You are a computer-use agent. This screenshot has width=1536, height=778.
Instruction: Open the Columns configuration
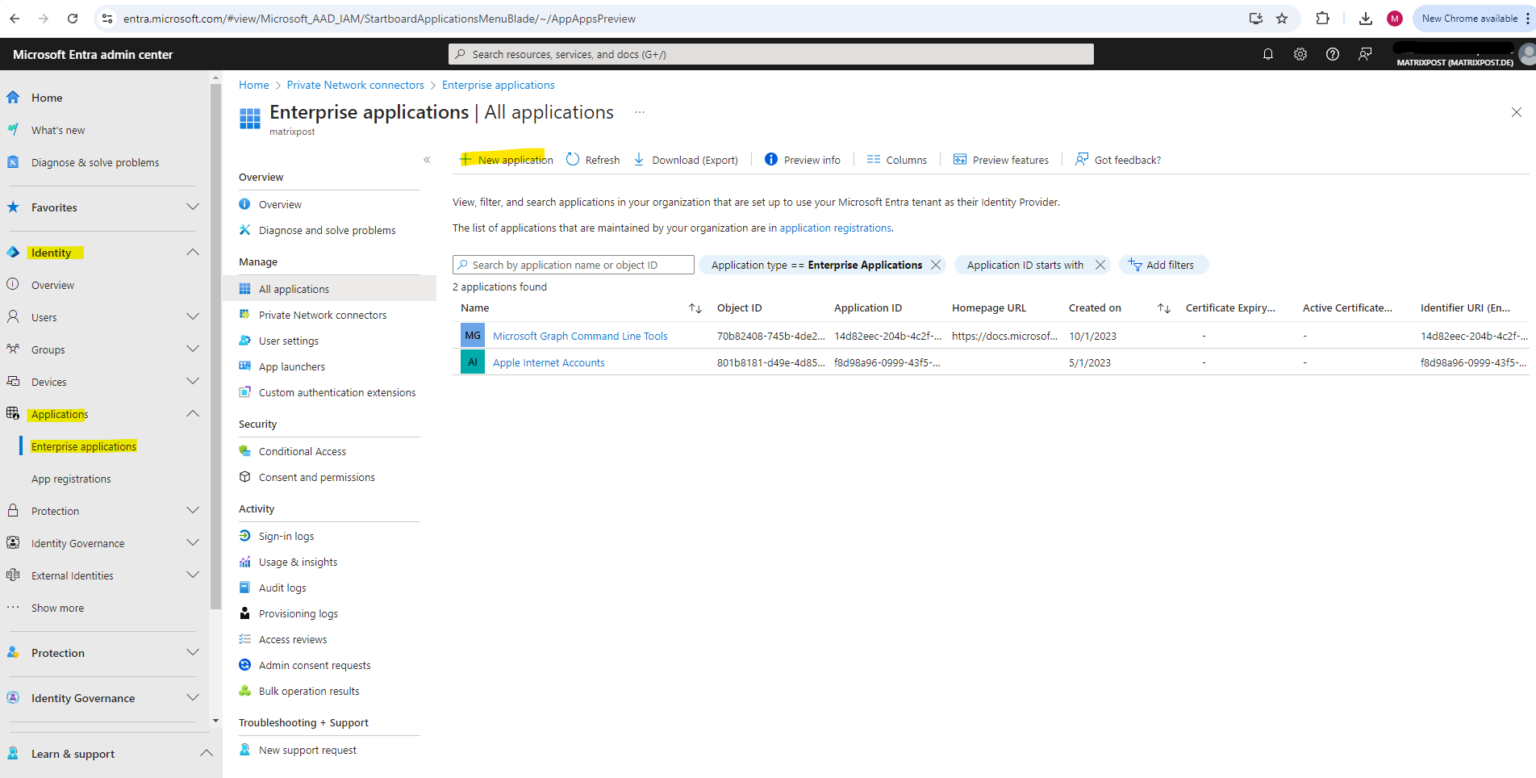click(x=897, y=159)
